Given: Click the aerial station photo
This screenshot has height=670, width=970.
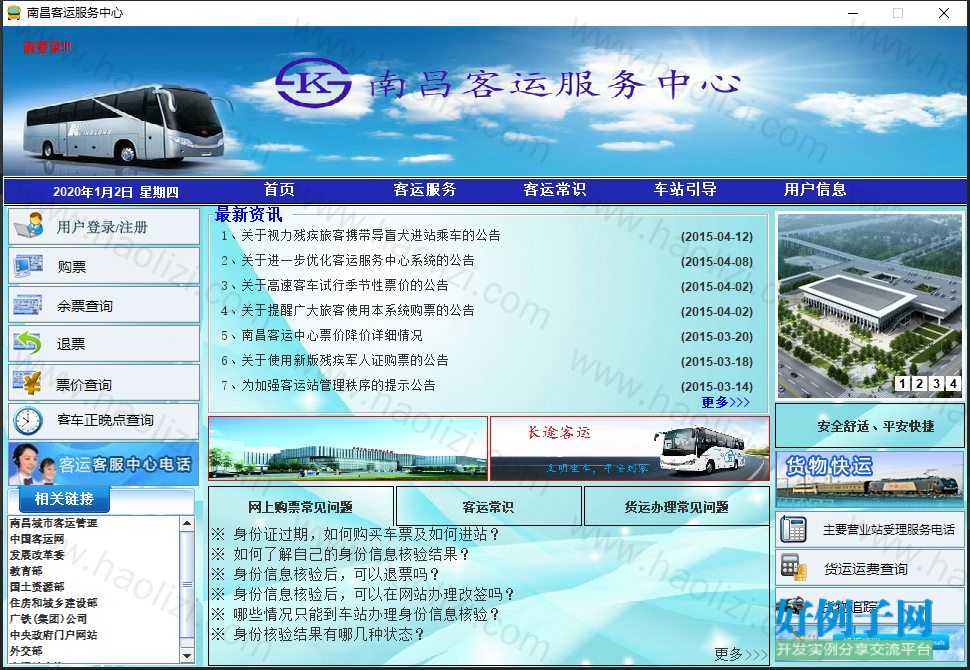Looking at the screenshot, I should (x=870, y=306).
